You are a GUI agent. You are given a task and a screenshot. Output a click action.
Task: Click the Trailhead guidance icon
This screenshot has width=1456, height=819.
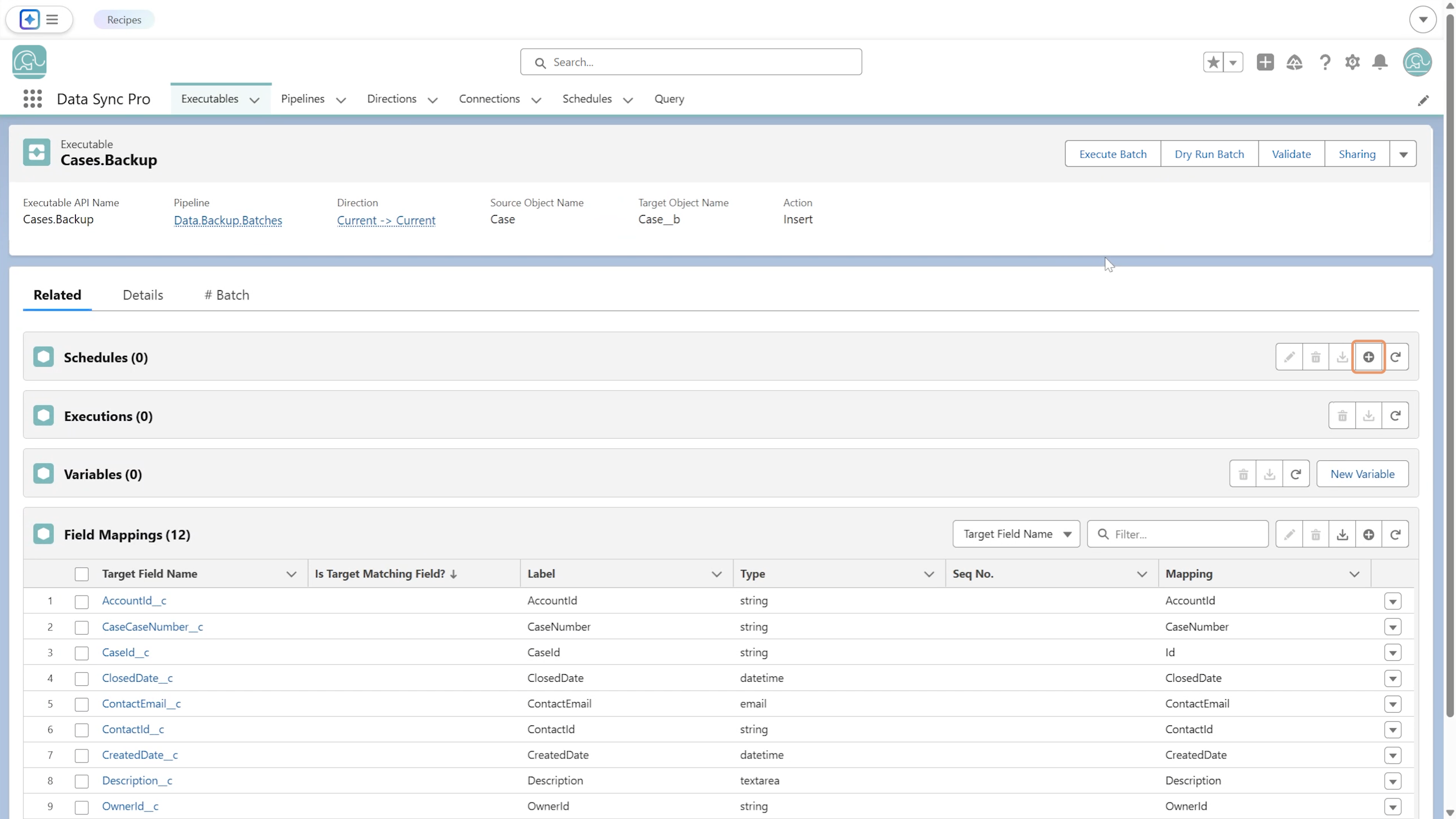click(x=1294, y=62)
